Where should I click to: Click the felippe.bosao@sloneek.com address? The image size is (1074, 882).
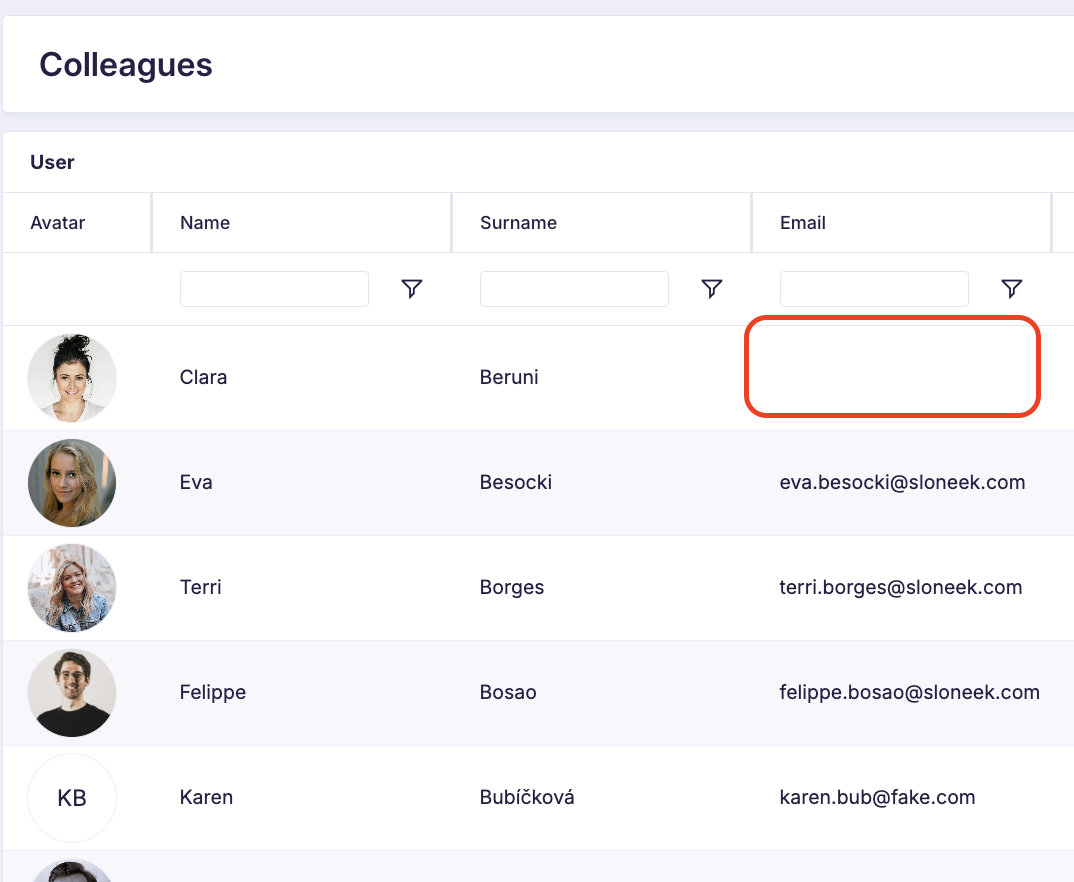point(909,693)
